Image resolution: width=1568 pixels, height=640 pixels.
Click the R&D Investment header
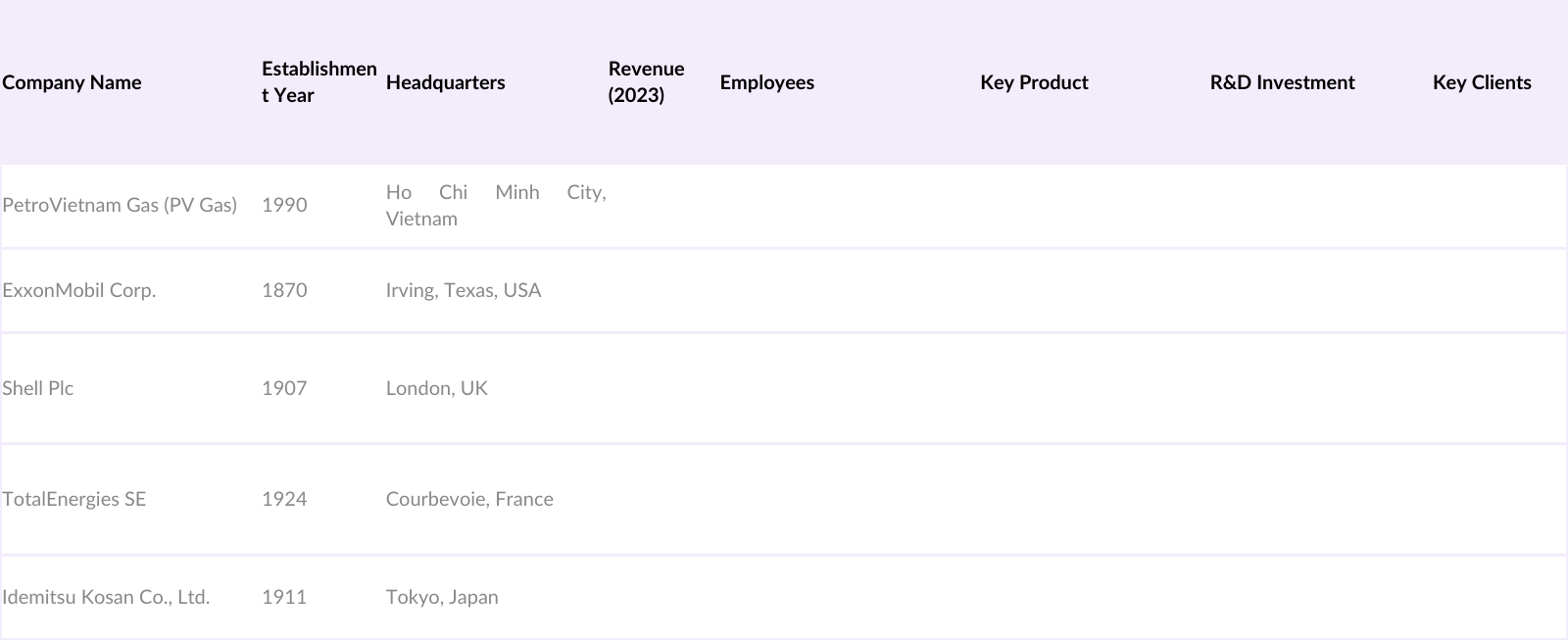[1282, 82]
